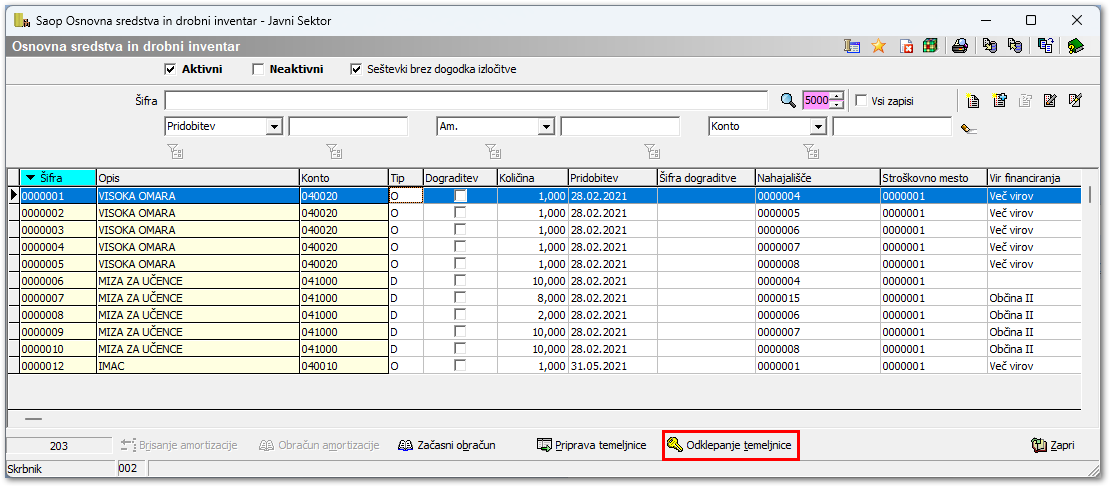Toggle the Neaktivni checkbox

[x=258, y=69]
